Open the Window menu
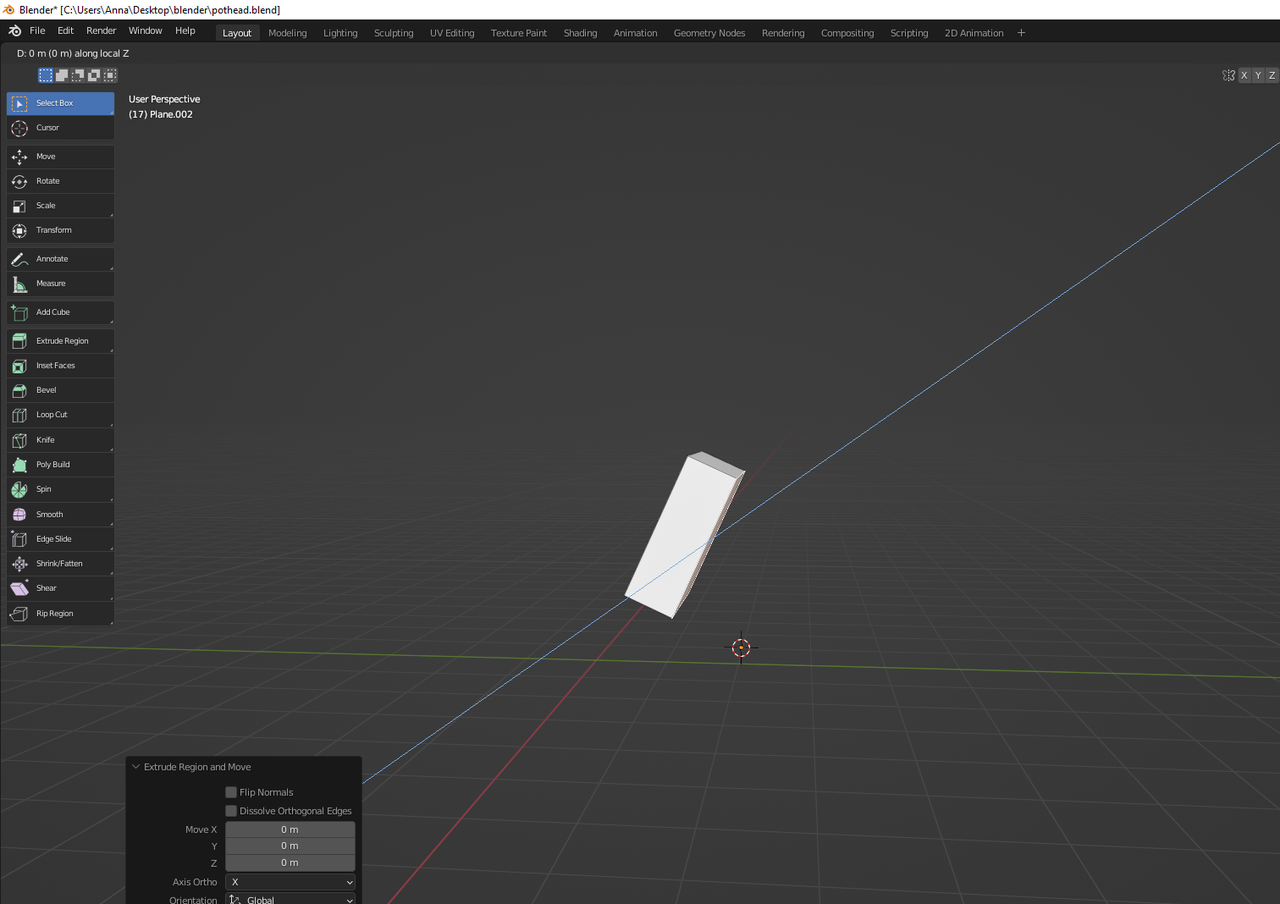 point(145,31)
